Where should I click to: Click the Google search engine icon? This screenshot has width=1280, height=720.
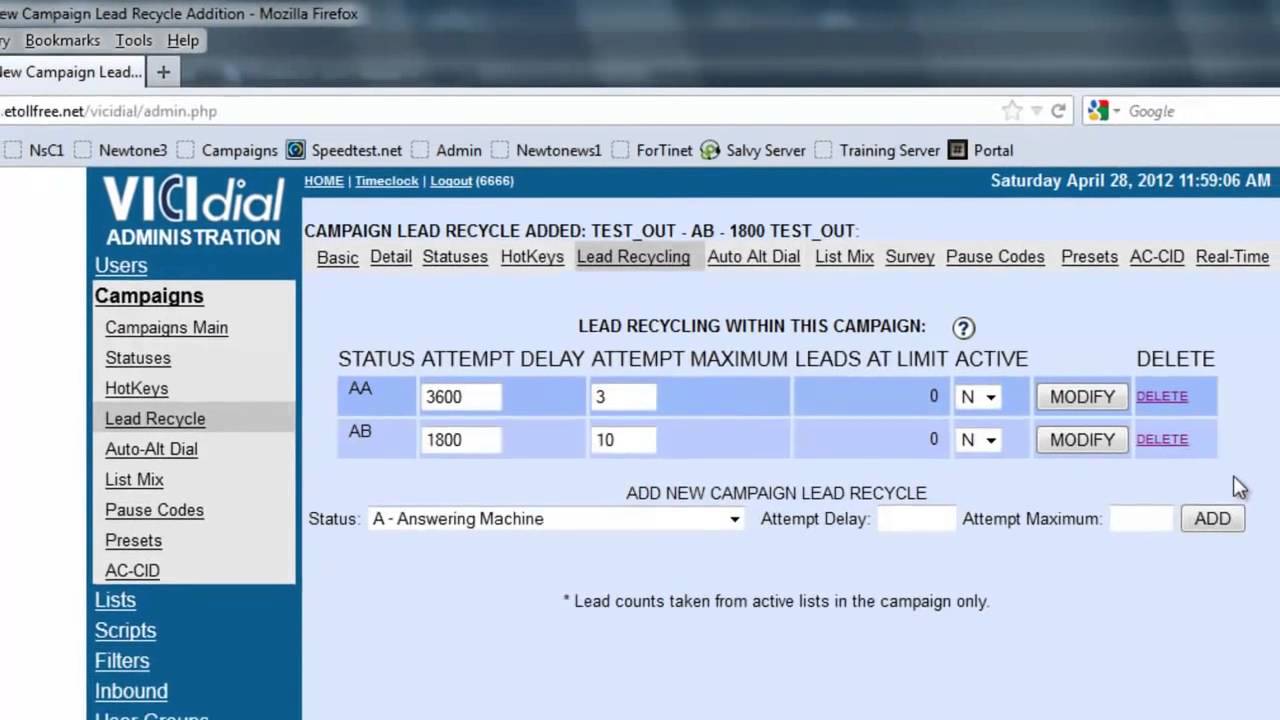click(1098, 111)
